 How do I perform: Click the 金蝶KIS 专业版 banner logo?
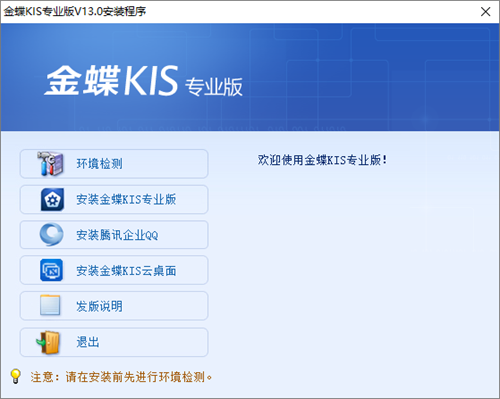point(143,81)
